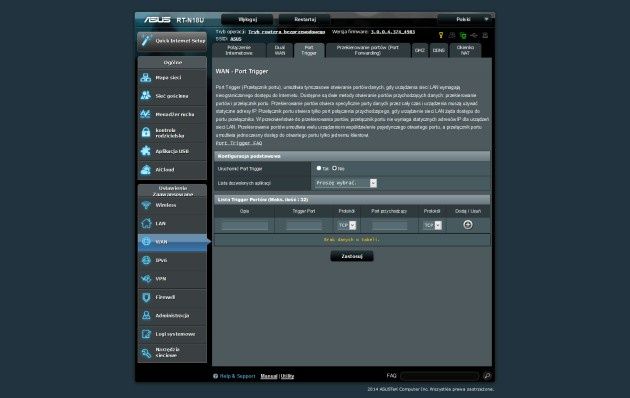Switch to Połączenie Internetowe tab
630x398 pixels.
tap(239, 51)
